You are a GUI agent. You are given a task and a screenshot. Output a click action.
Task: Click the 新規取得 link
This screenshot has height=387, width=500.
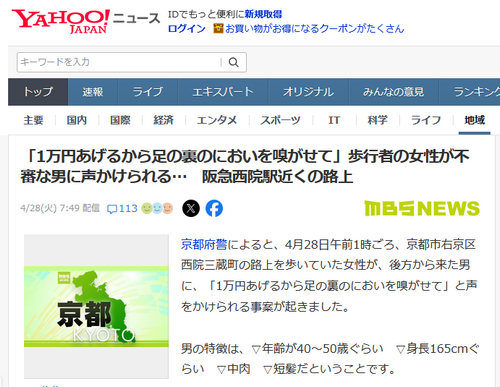pos(263,14)
